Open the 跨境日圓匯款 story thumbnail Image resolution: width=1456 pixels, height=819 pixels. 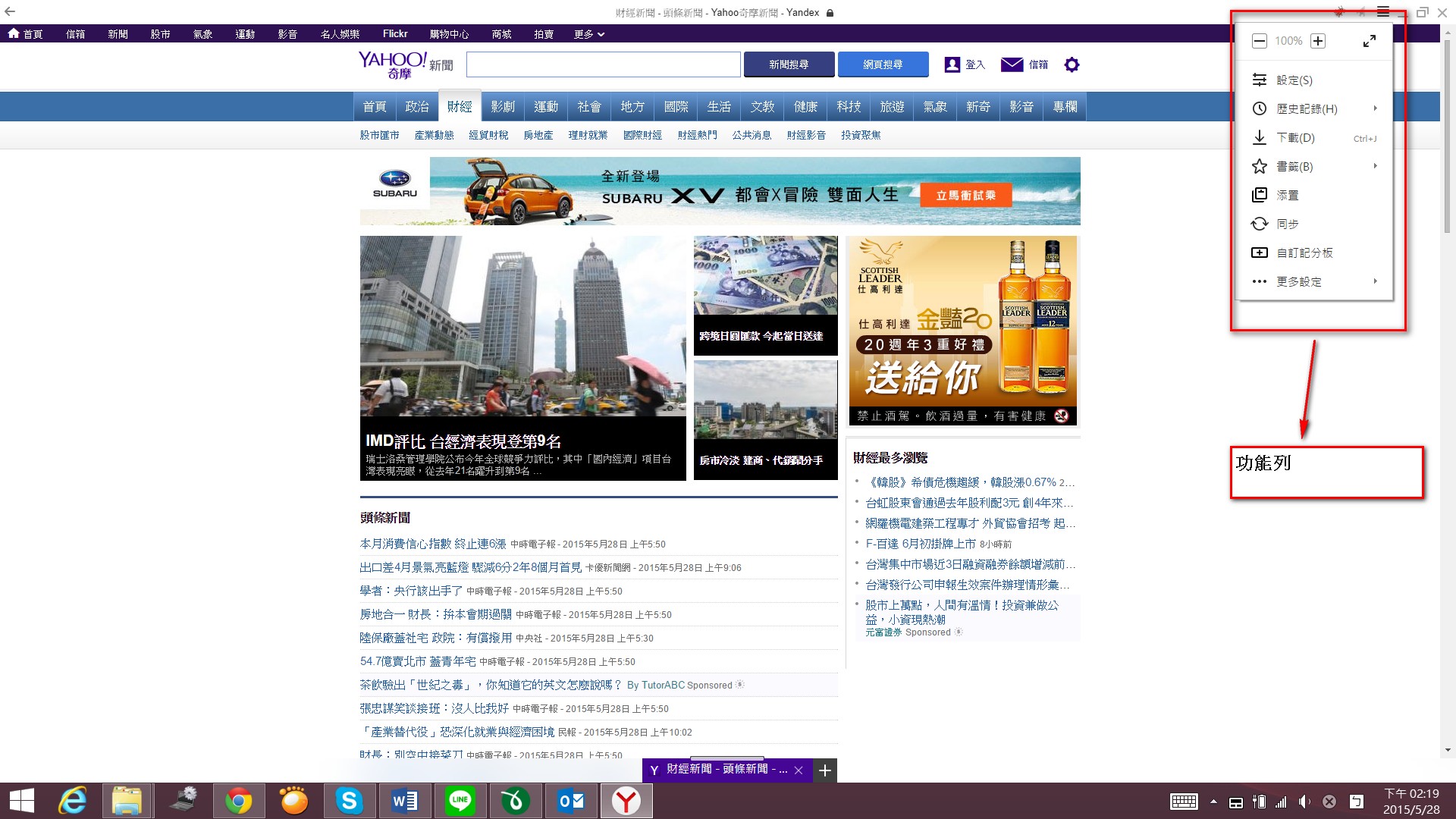766,275
